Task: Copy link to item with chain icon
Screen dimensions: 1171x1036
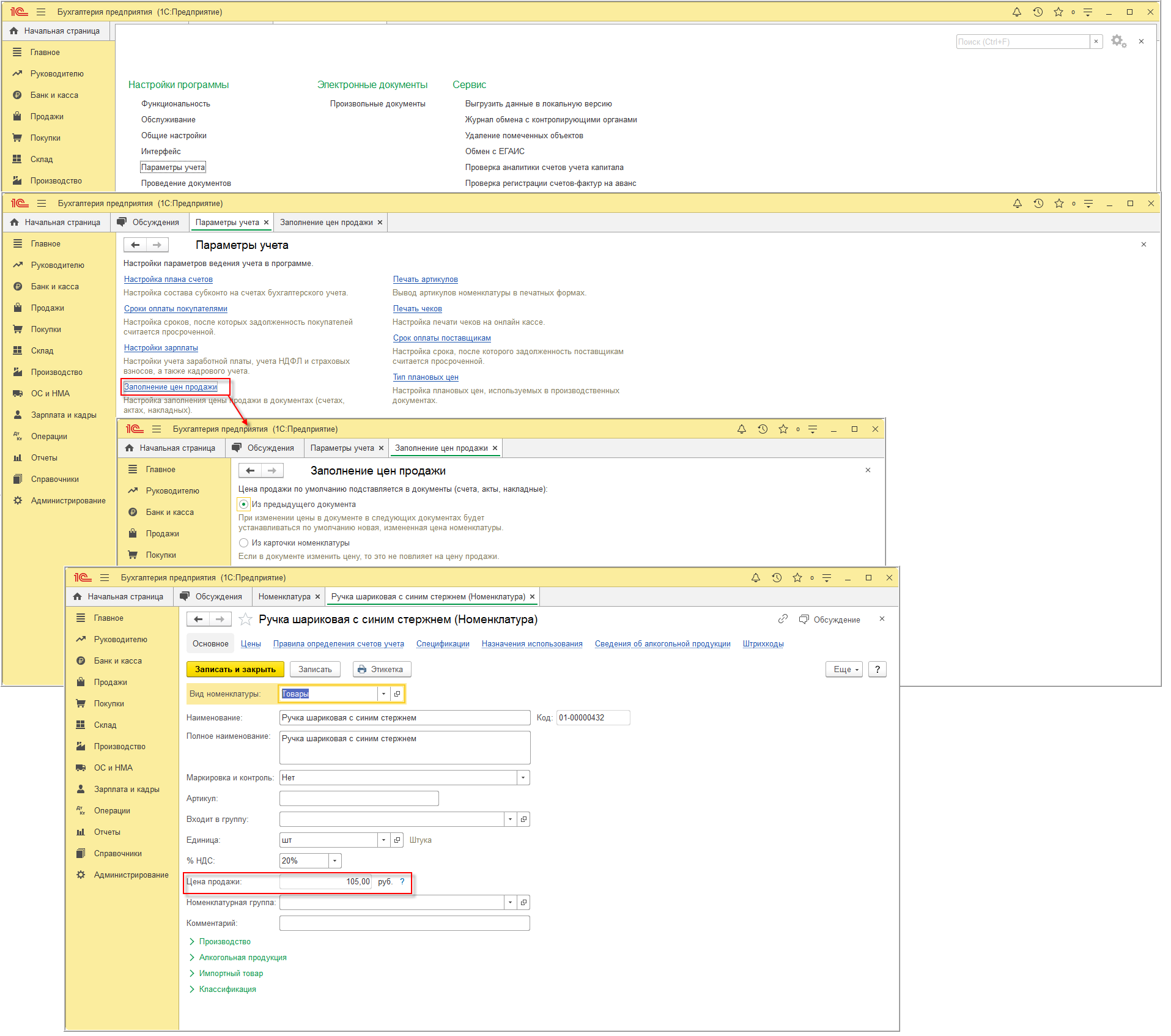Action: [x=783, y=619]
